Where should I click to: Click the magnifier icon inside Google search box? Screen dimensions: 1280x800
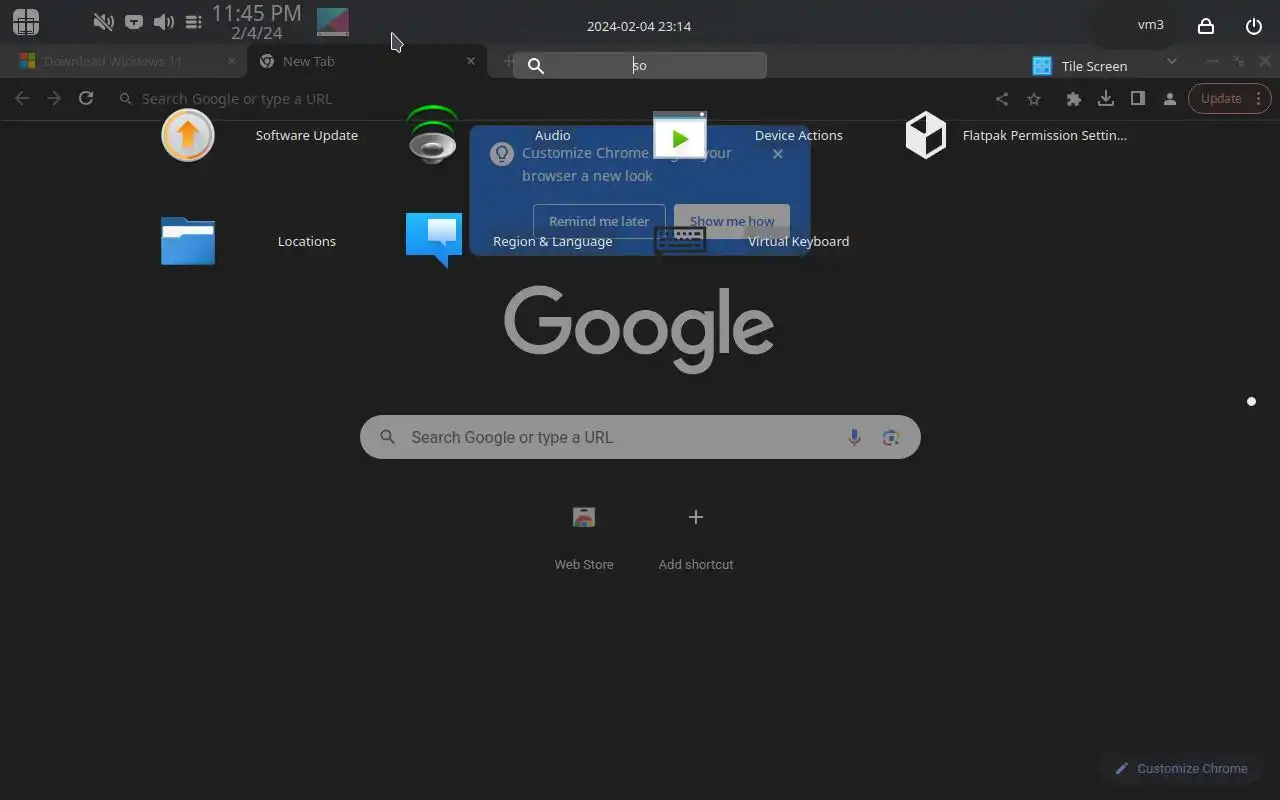(387, 437)
